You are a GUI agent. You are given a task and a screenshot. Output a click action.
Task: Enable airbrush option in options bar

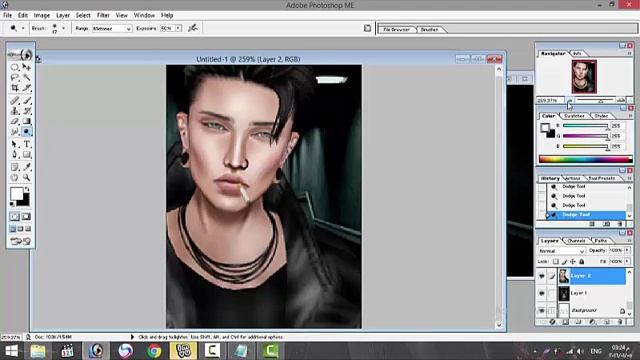tap(193, 28)
